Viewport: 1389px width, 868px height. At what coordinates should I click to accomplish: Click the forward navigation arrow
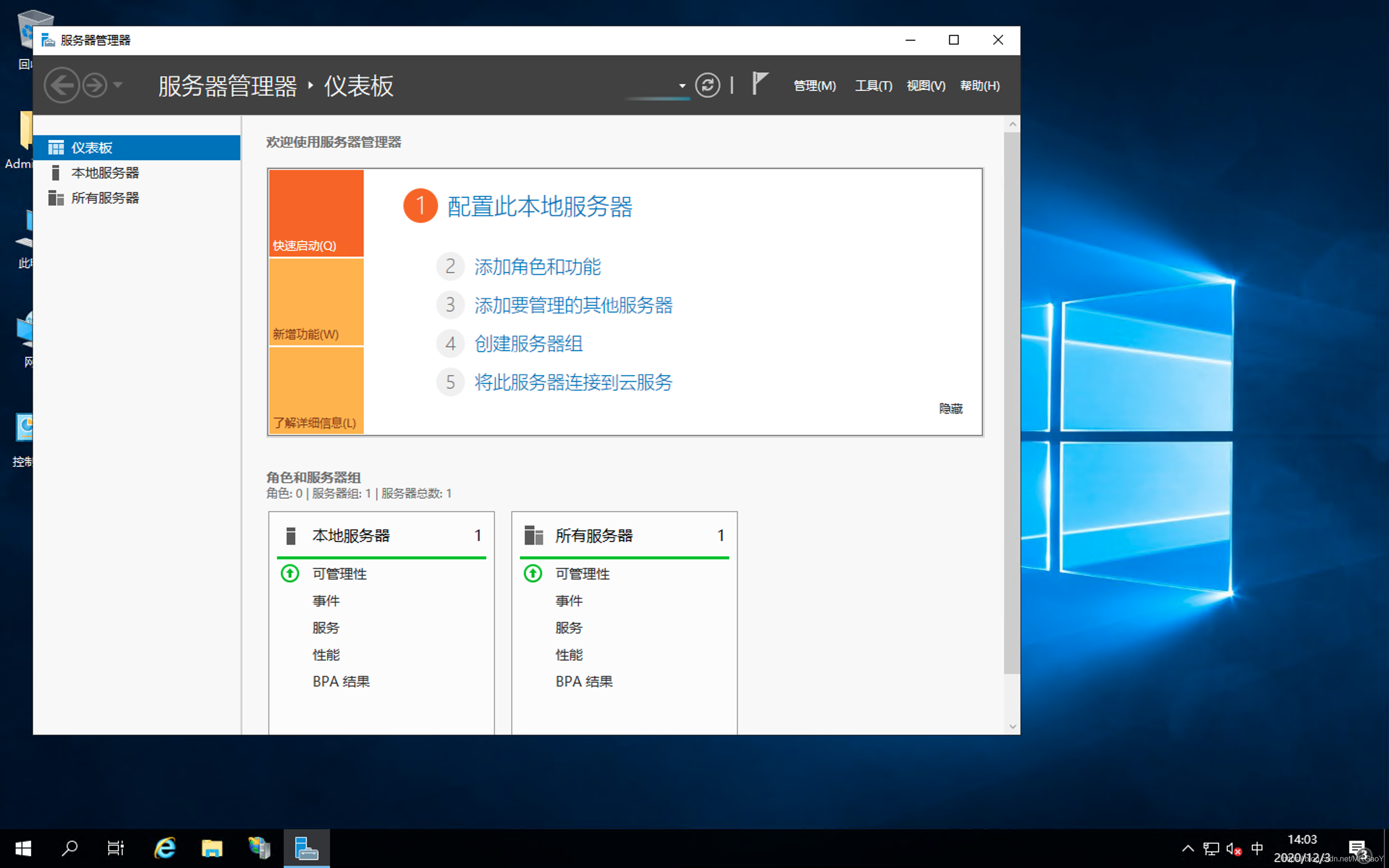pos(95,85)
